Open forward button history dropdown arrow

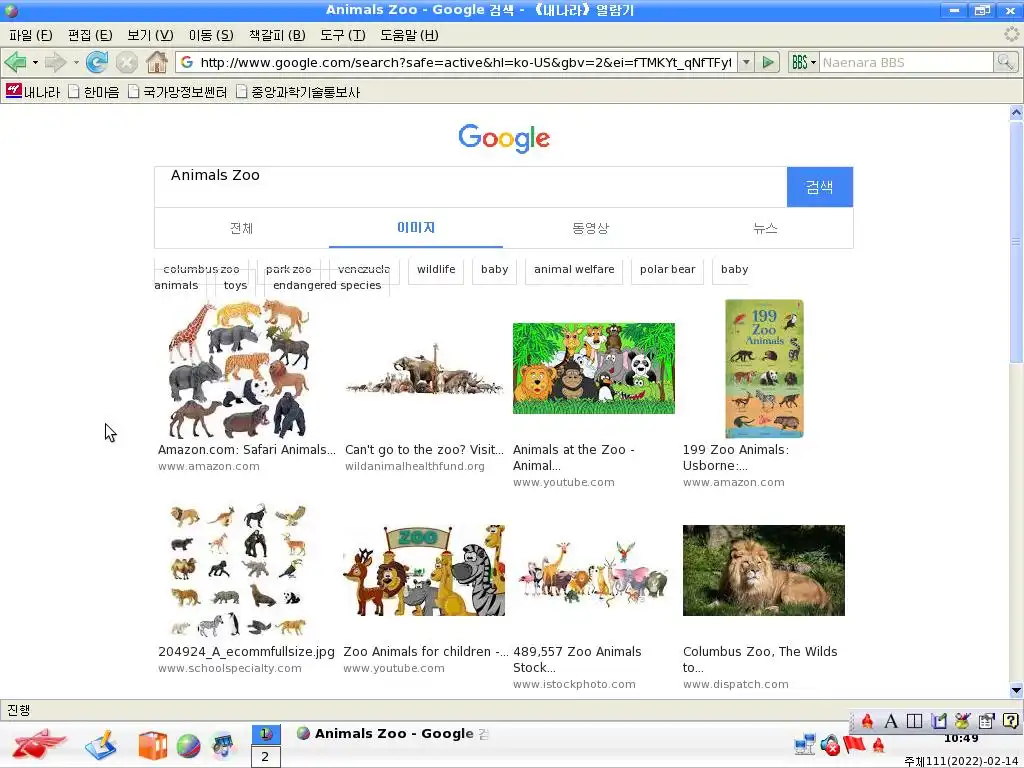coord(76,63)
